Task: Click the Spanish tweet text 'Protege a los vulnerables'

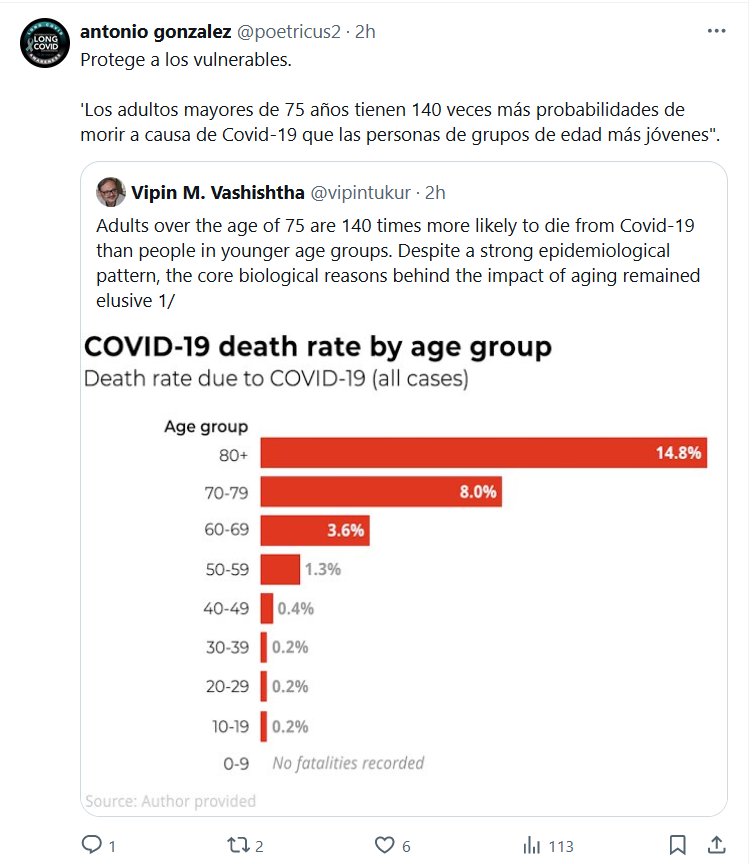Action: 186,59
